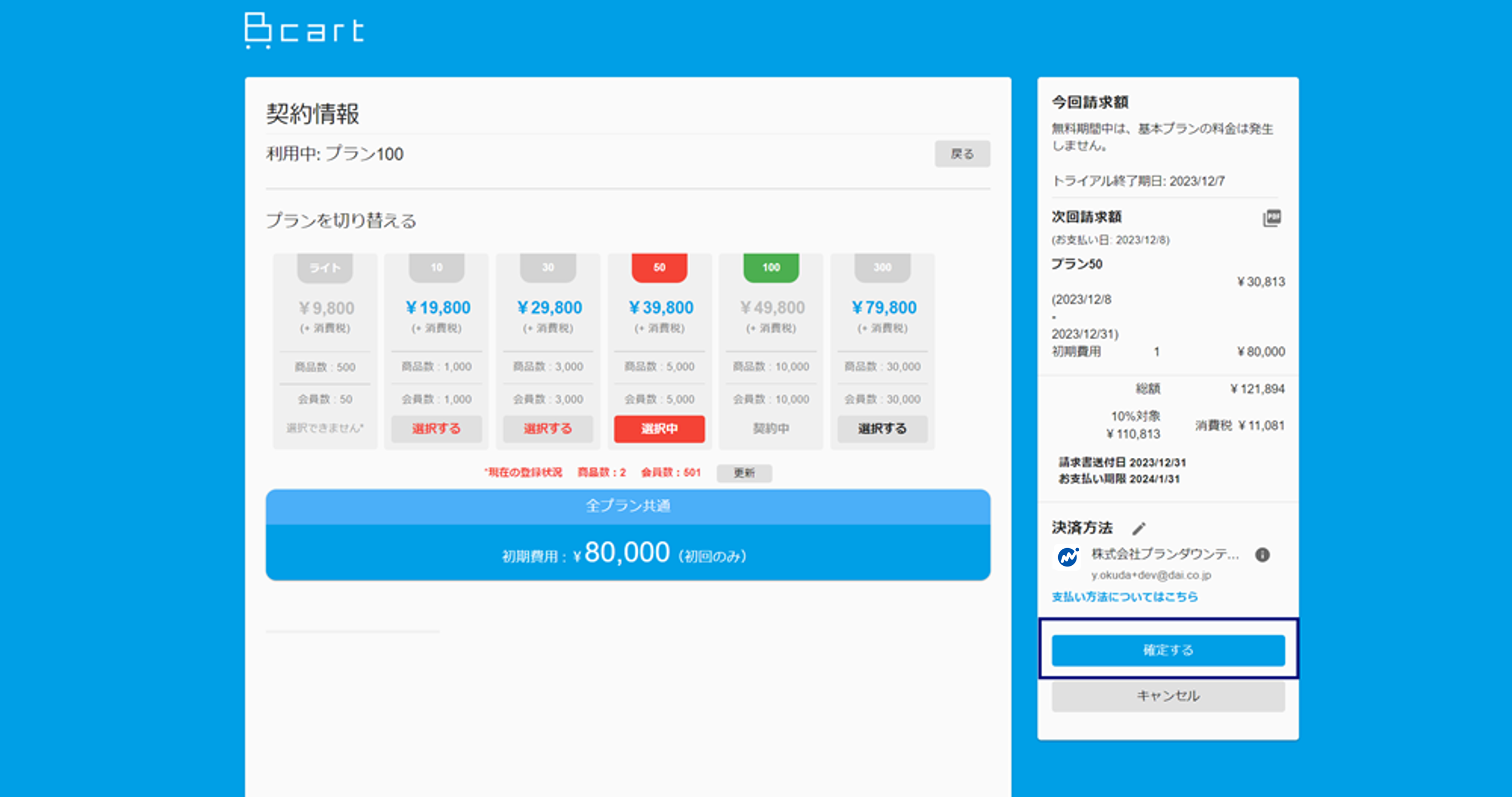Click the ¥9,800 plan price
The image size is (1512, 797).
[326, 308]
